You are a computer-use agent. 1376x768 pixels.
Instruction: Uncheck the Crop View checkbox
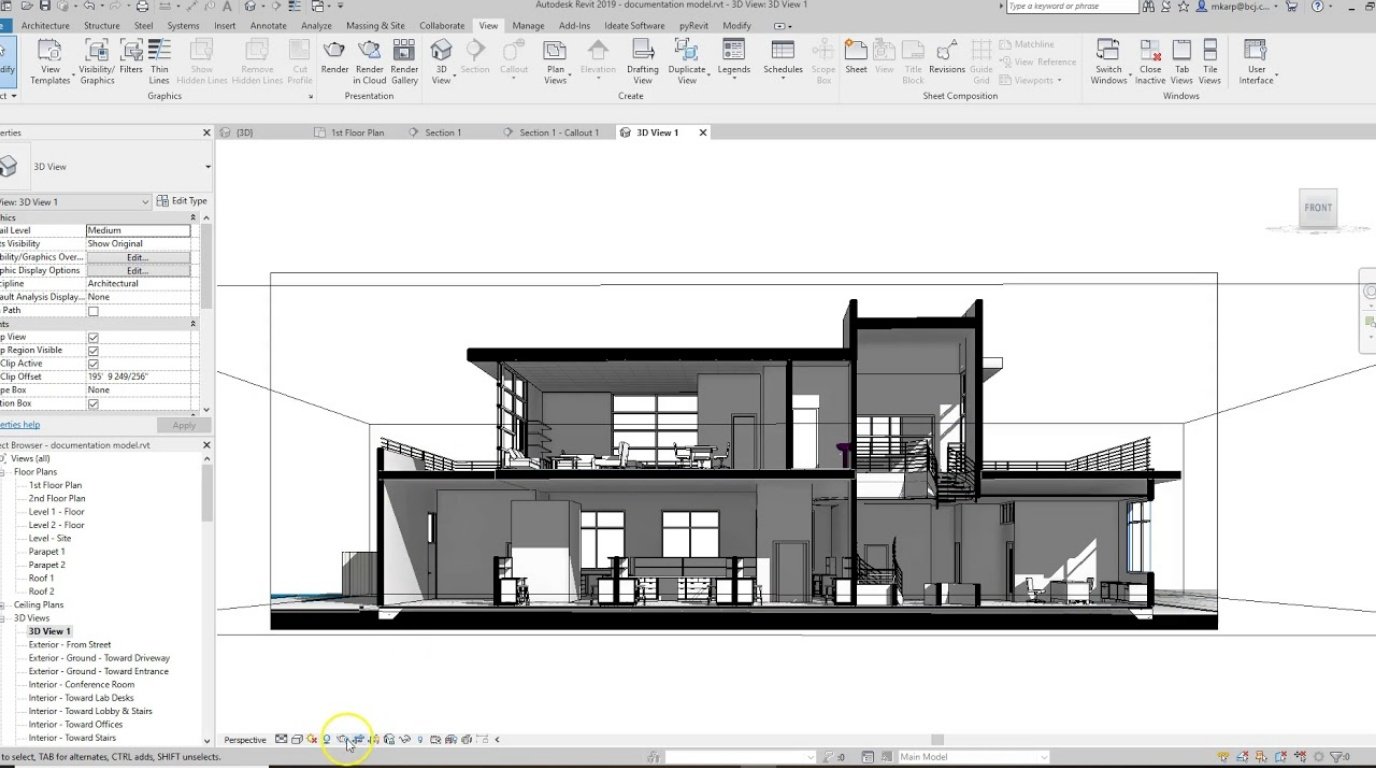click(x=93, y=338)
